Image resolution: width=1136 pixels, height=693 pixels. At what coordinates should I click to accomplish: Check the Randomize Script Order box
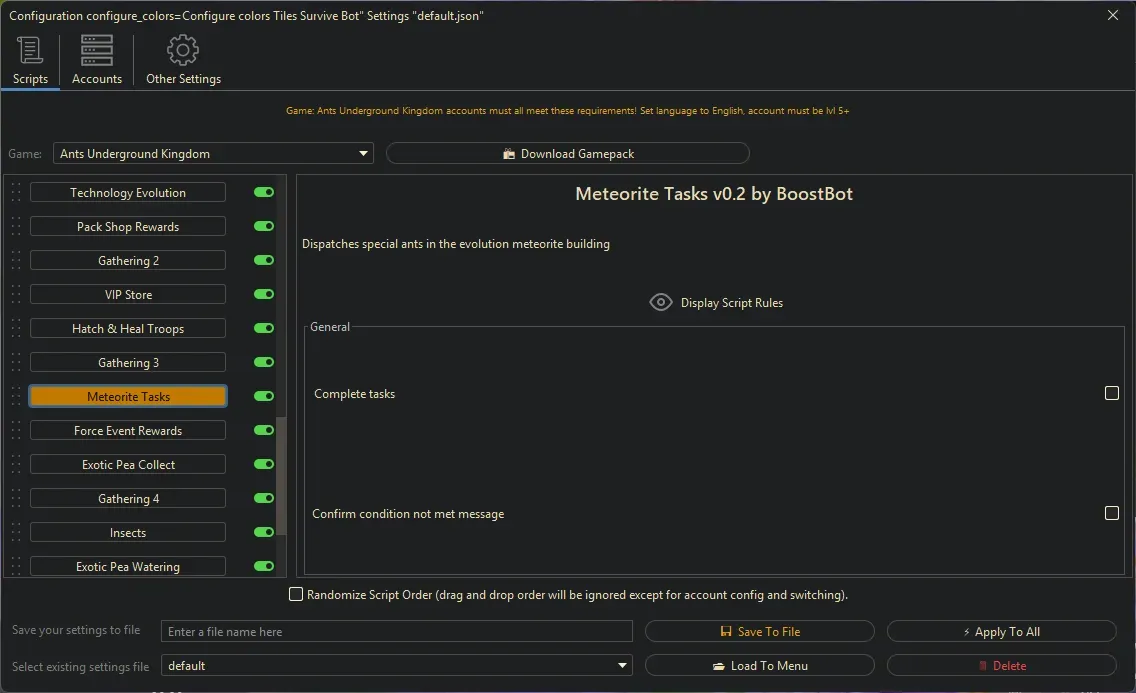[x=296, y=593]
